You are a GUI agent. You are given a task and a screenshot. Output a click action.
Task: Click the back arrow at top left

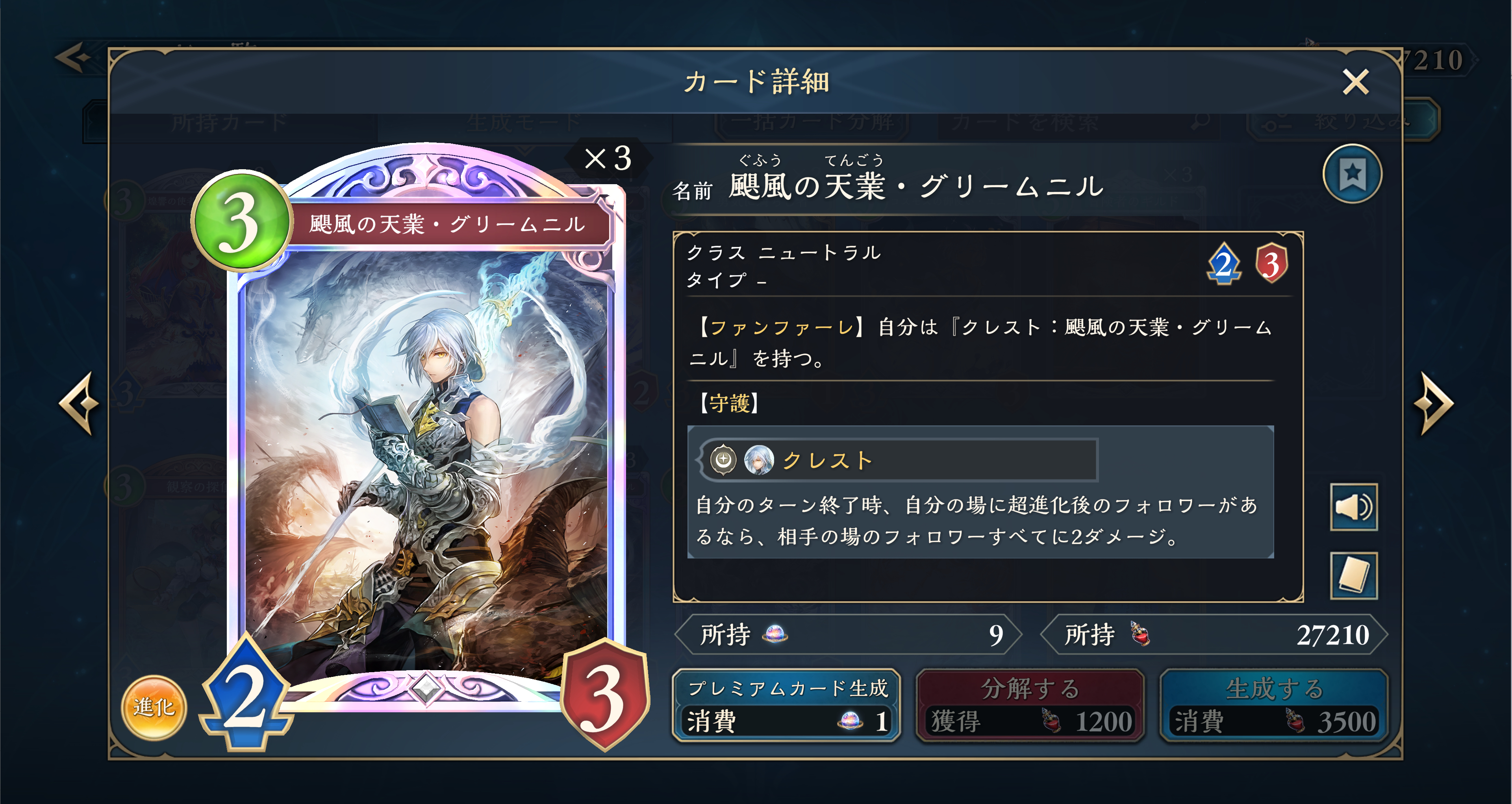(74, 57)
